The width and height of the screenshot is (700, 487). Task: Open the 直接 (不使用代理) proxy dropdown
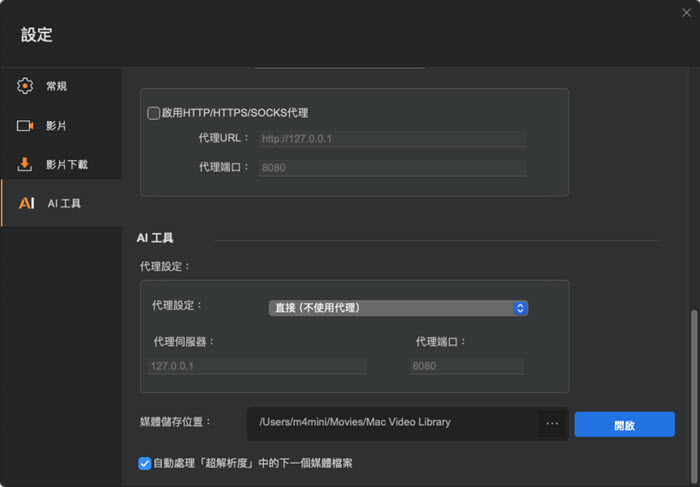point(398,308)
